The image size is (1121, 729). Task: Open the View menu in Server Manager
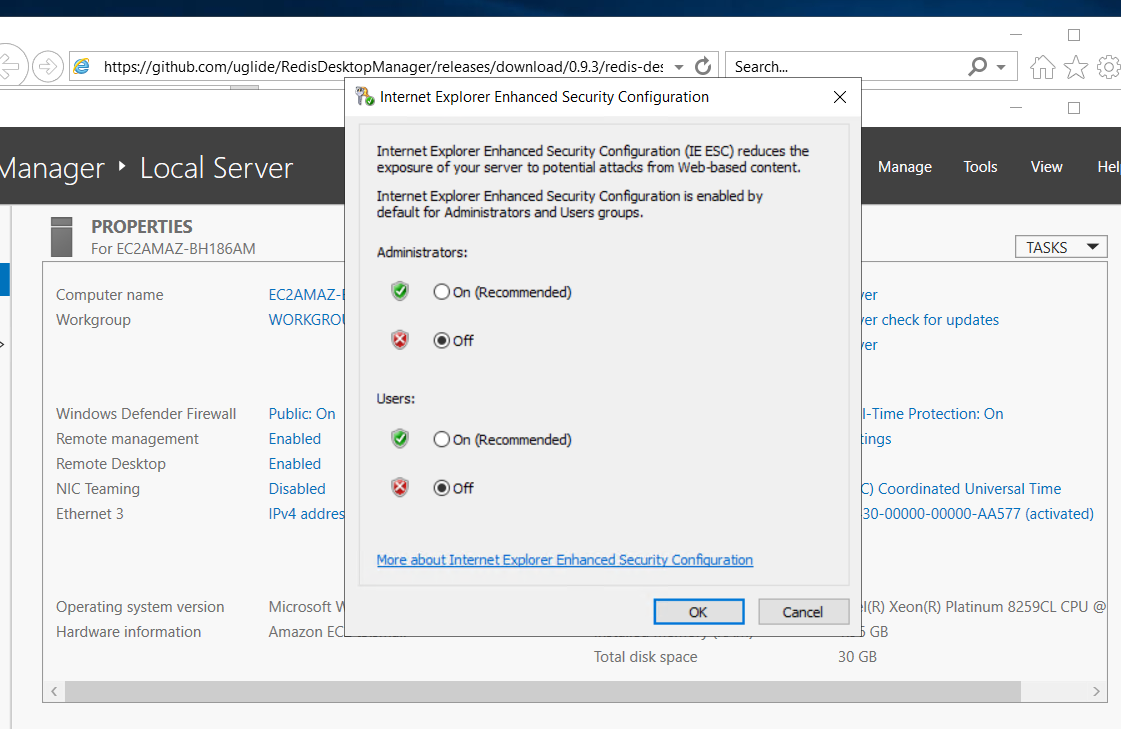pos(1046,167)
